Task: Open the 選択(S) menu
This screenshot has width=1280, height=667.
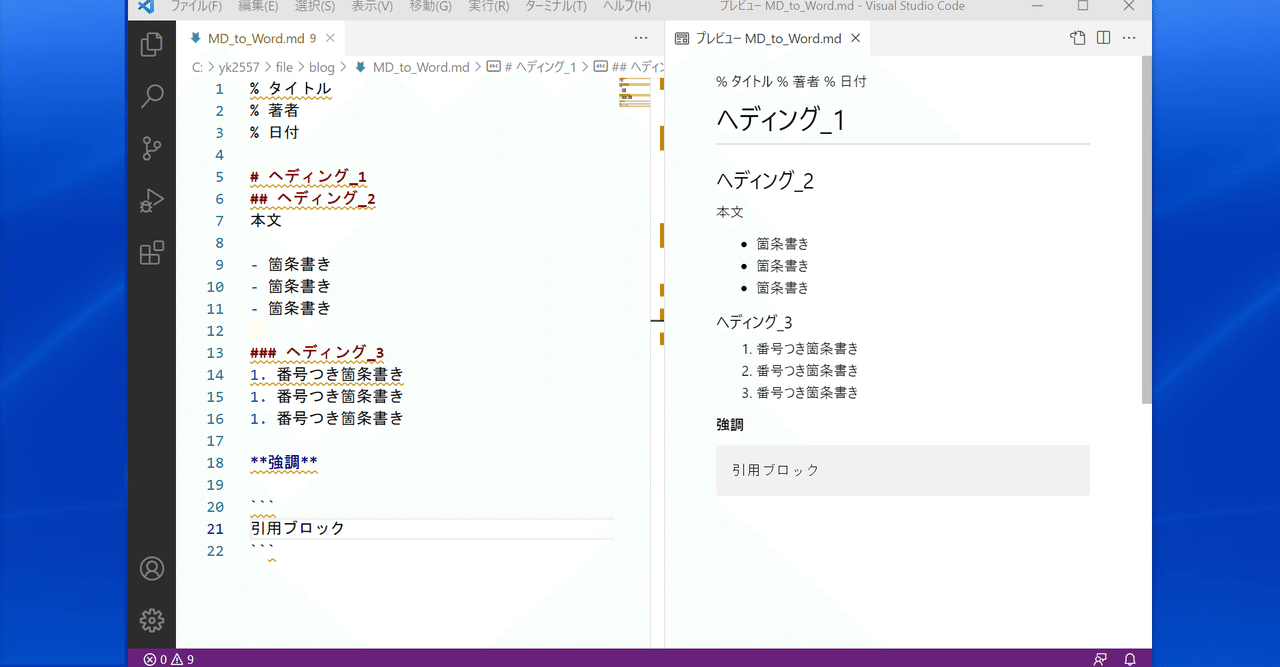Action: click(315, 7)
